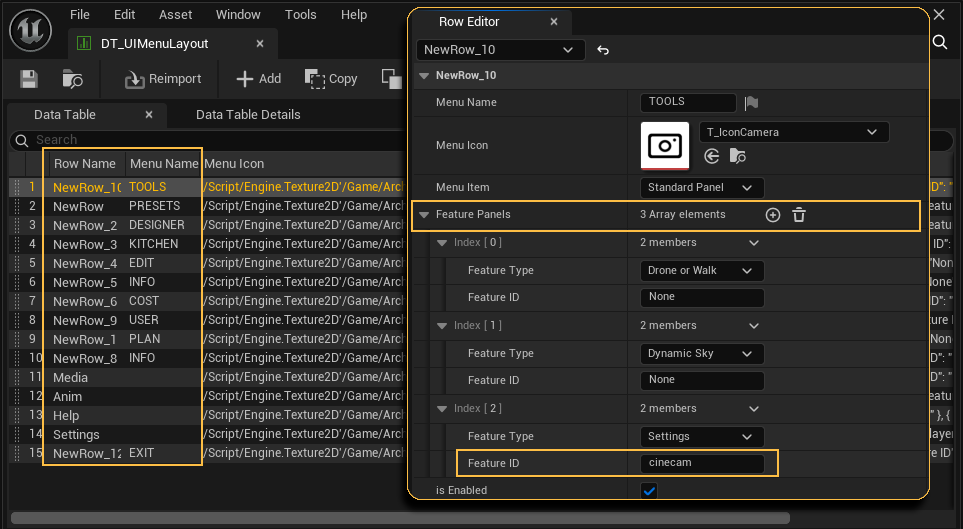The height and width of the screenshot is (529, 963).
Task: Click the flag icon beside Menu Name
Action: point(752,102)
